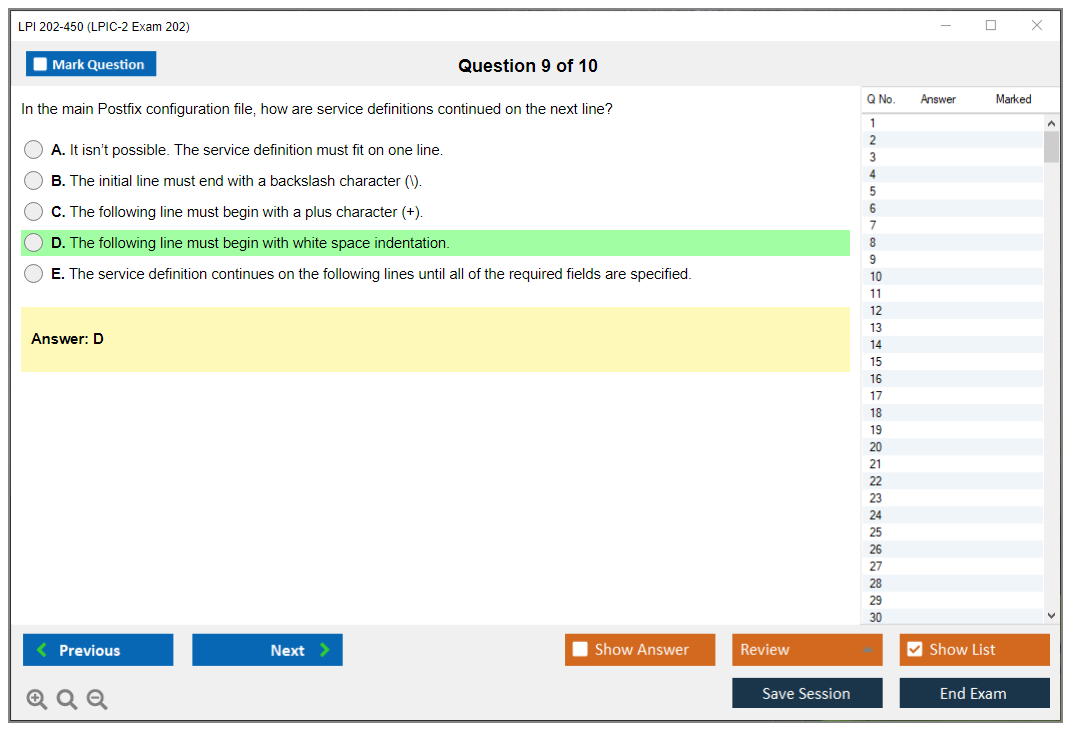
Task: Click the zoom reset magnifier icon
Action: coord(67,700)
